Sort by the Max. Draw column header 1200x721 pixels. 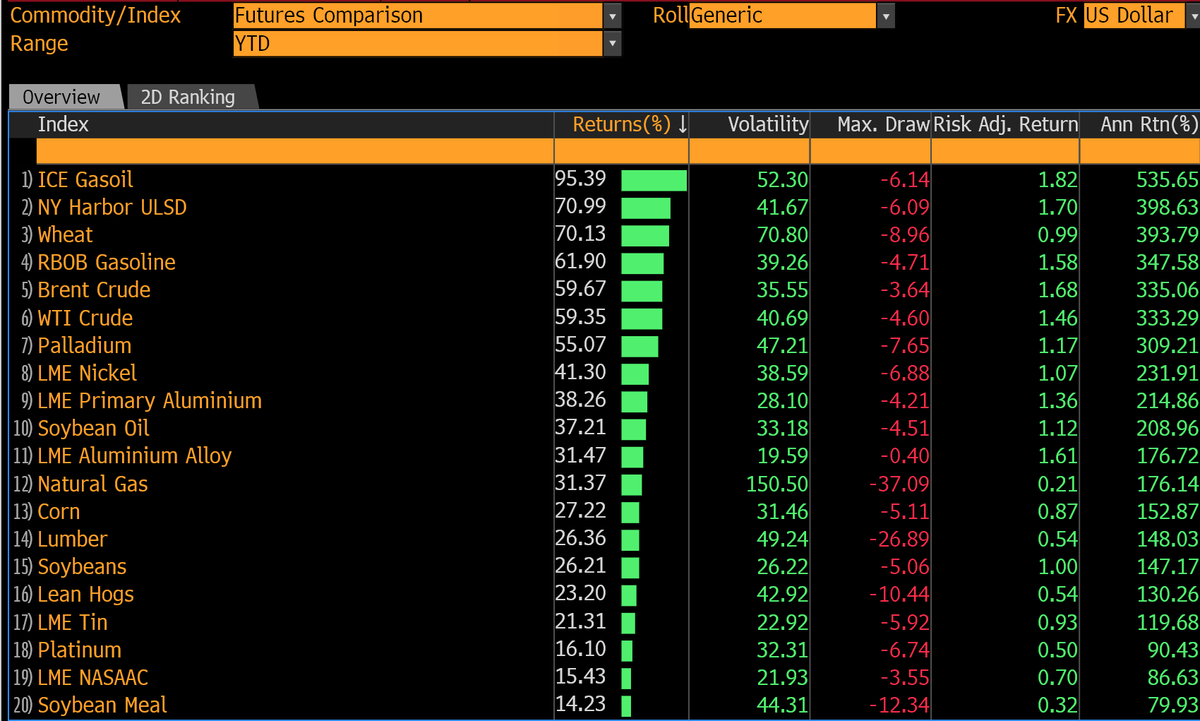click(x=884, y=124)
